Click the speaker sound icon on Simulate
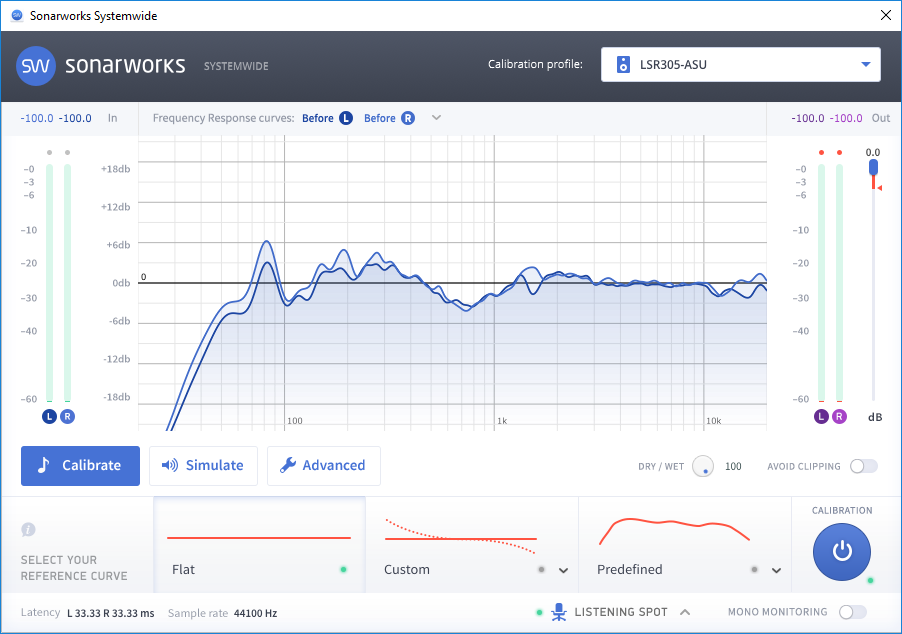This screenshot has height=634, width=902. [x=170, y=465]
